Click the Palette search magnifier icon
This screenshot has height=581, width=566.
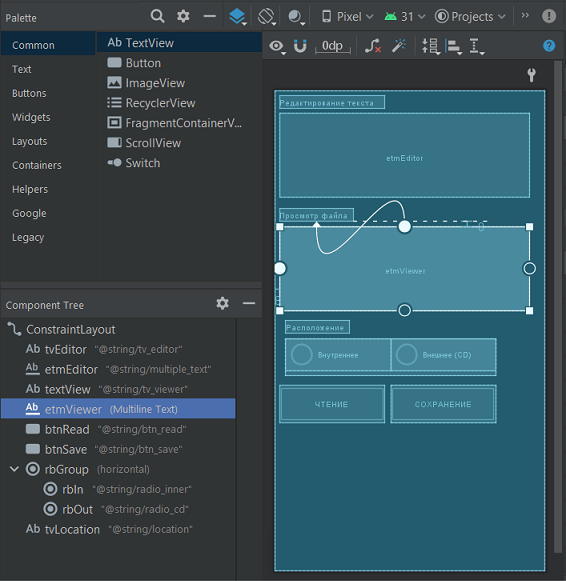[x=157, y=16]
